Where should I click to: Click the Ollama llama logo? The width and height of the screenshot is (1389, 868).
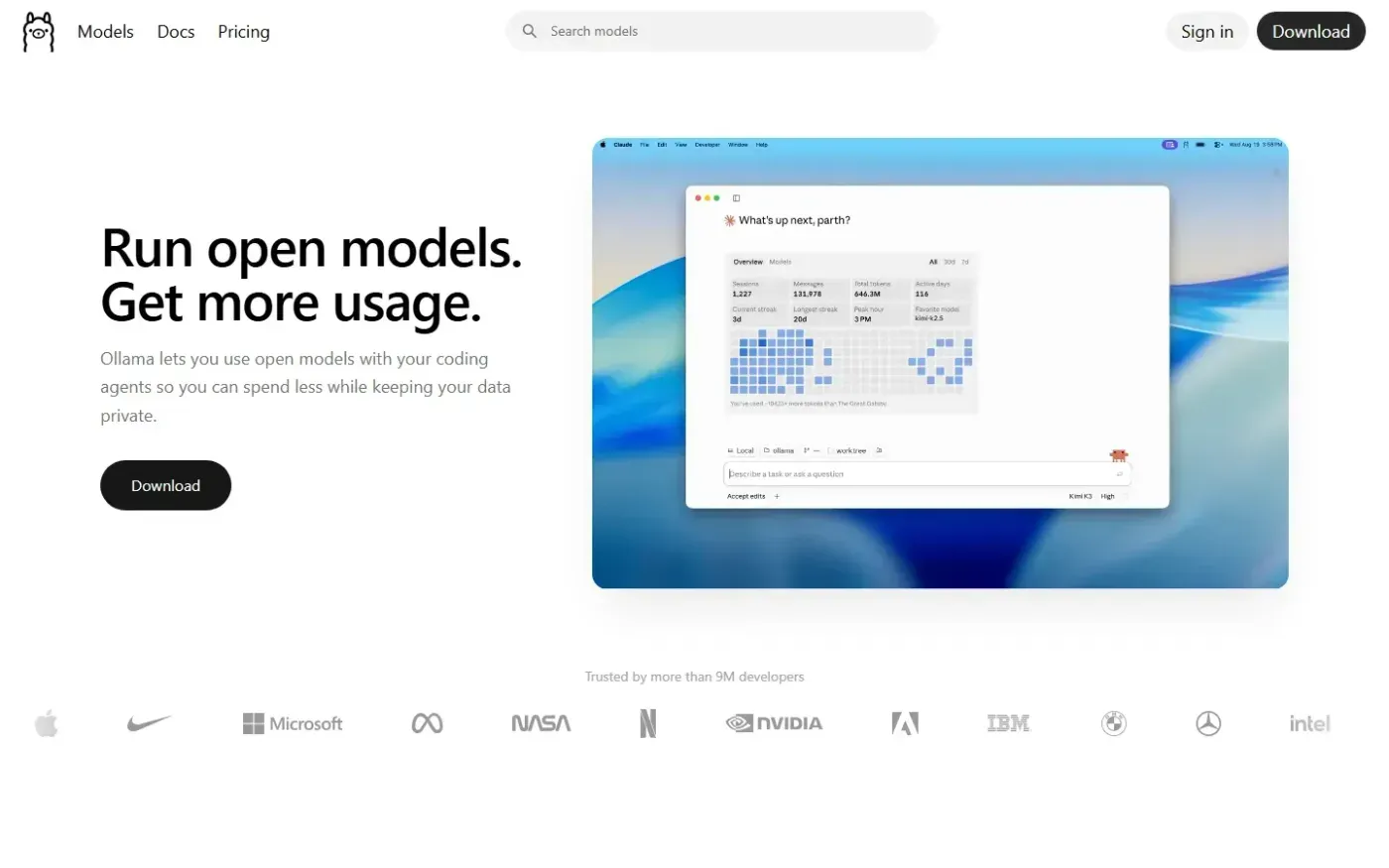click(39, 32)
